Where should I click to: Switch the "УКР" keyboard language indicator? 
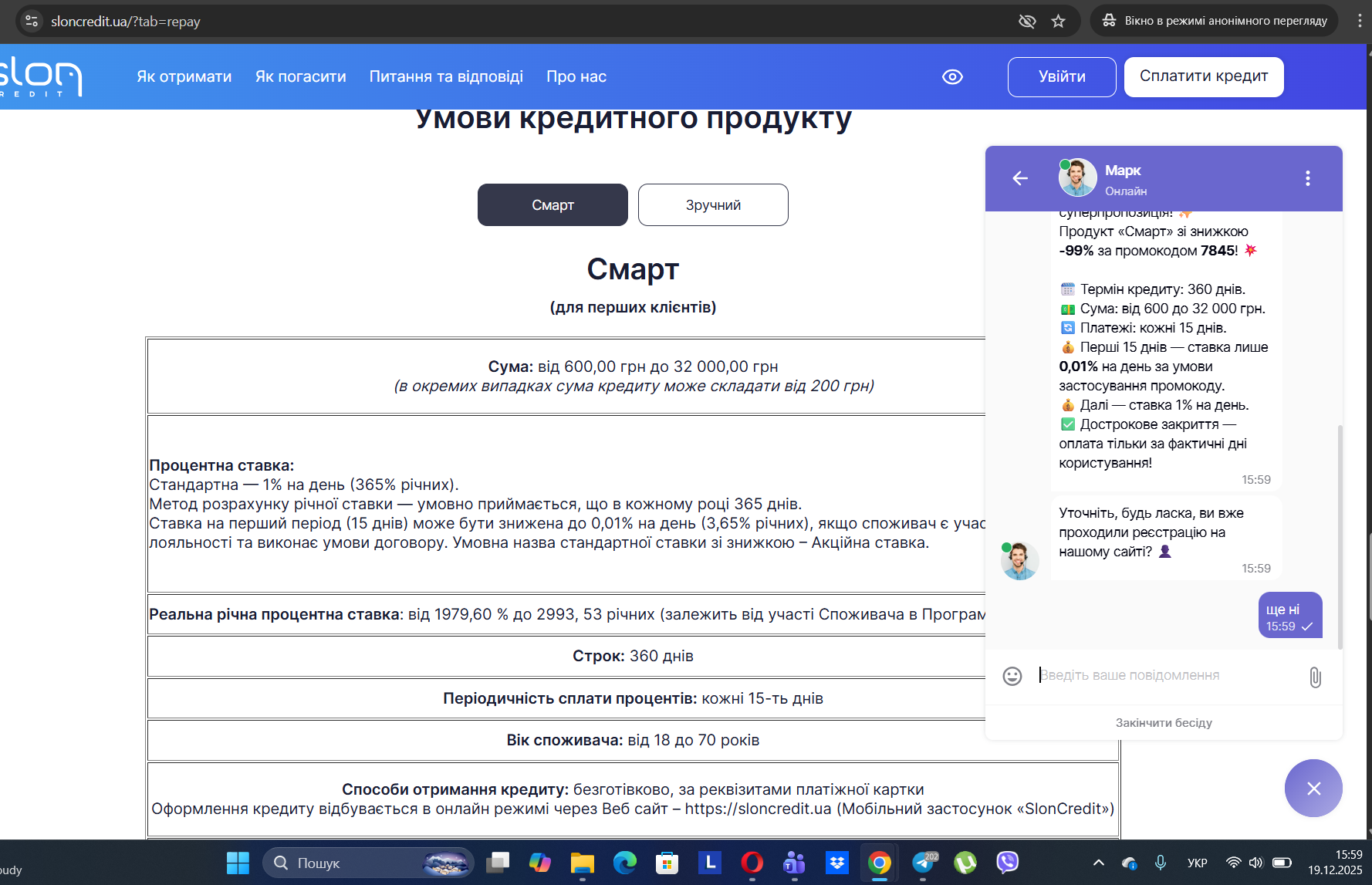1198,863
